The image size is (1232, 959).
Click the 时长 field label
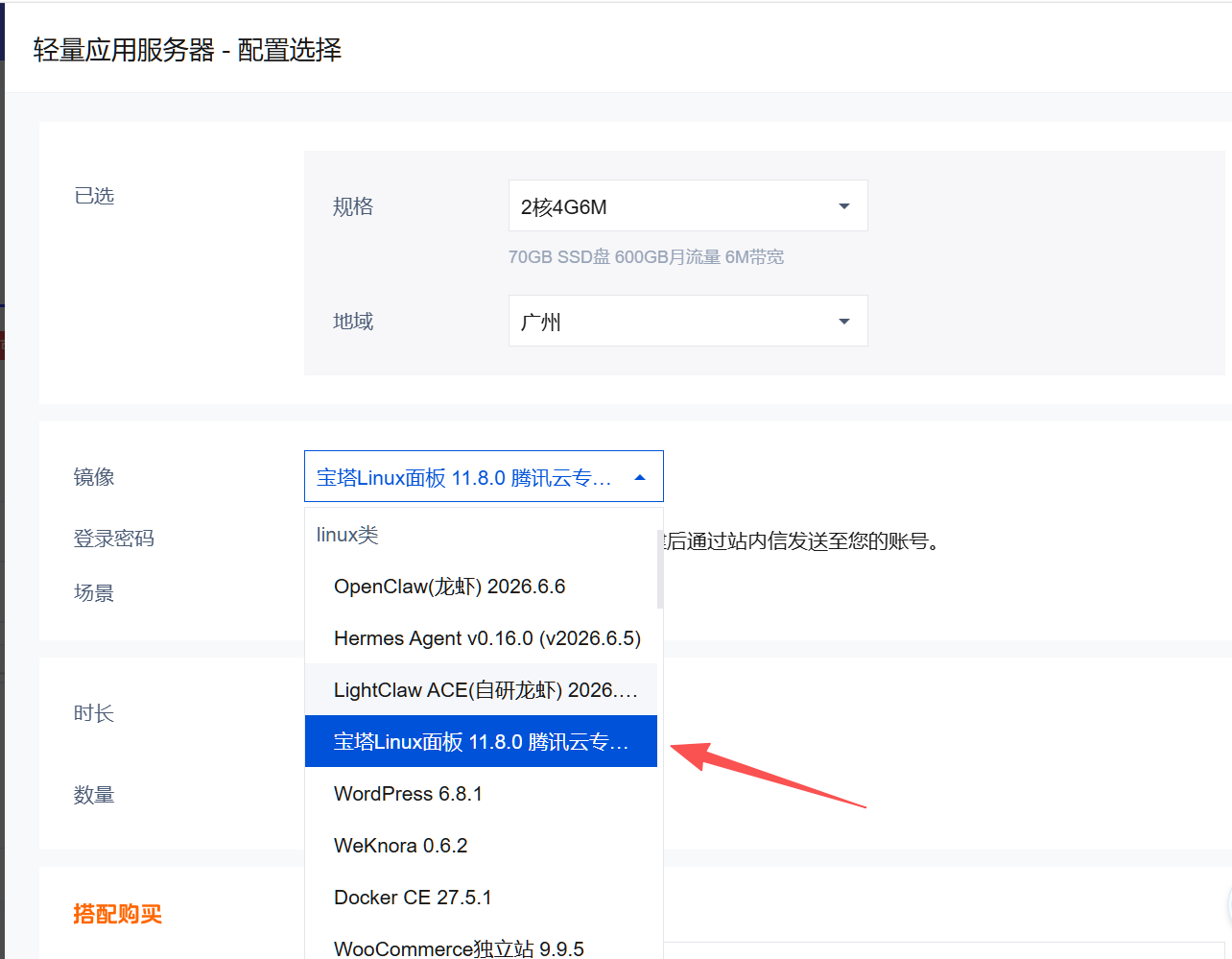94,713
